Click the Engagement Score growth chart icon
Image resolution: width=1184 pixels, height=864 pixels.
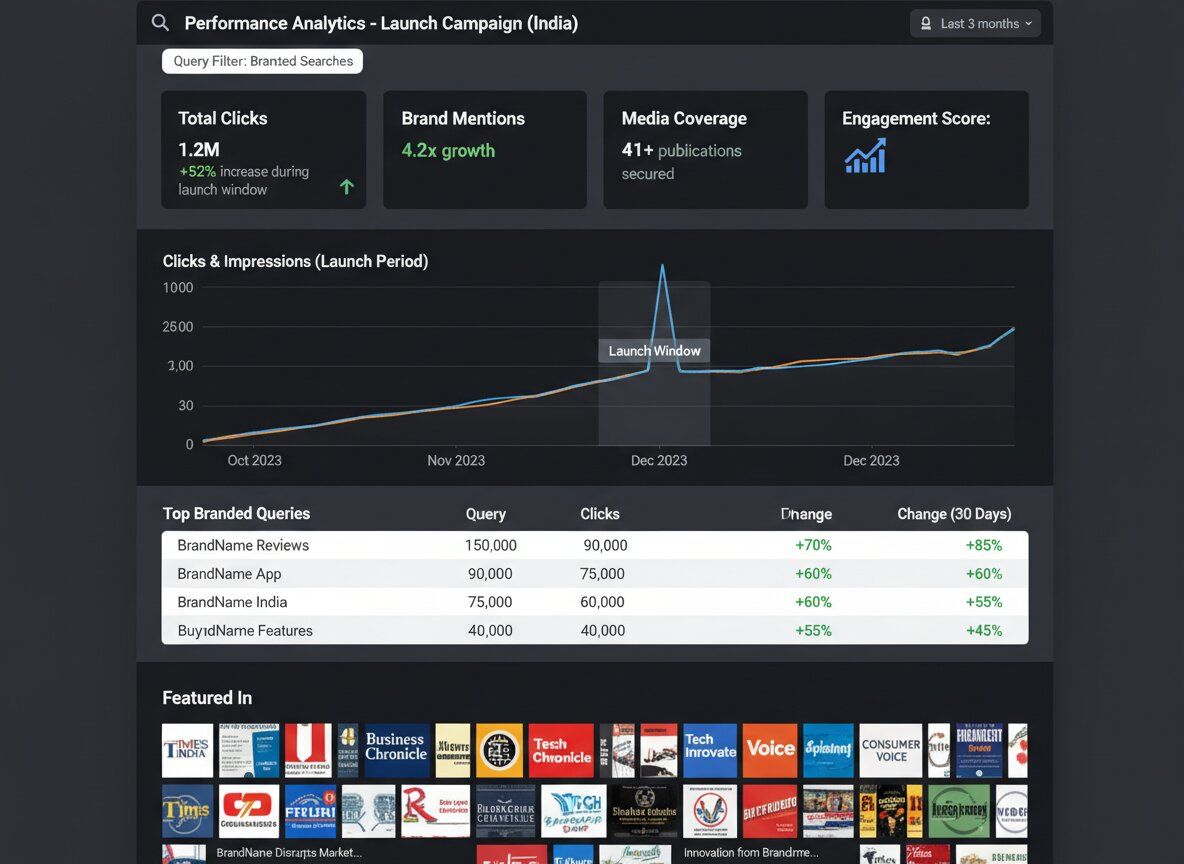[865, 156]
